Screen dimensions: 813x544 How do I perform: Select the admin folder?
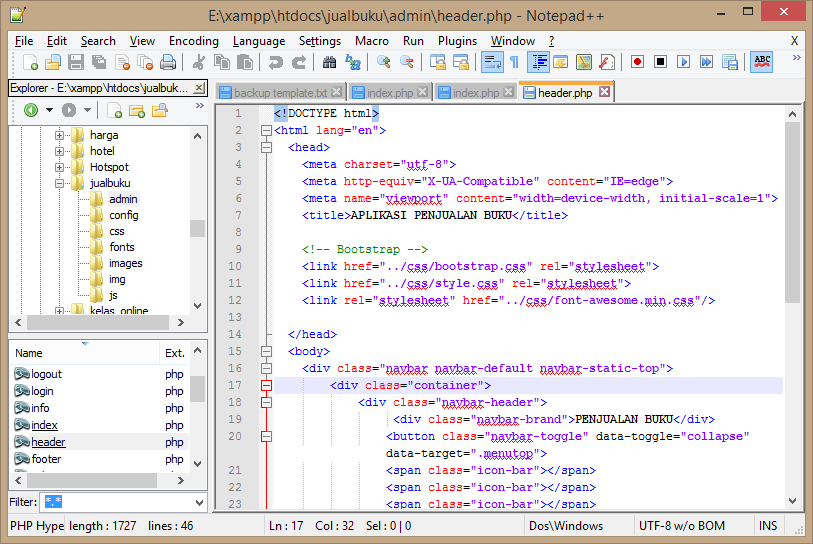pyautogui.click(x=123, y=199)
